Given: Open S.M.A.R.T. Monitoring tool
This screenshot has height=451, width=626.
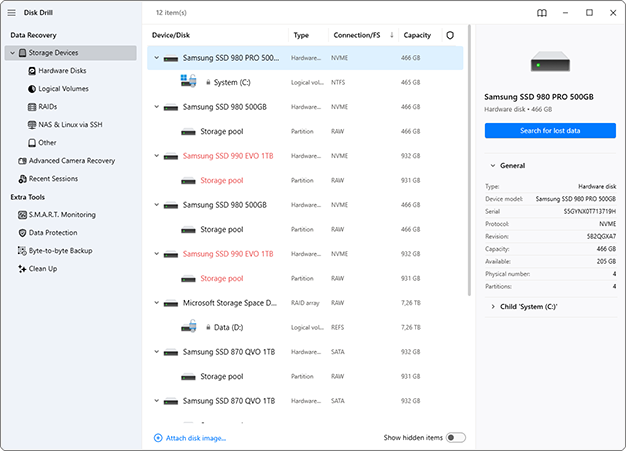Looking at the screenshot, I should coord(62,215).
